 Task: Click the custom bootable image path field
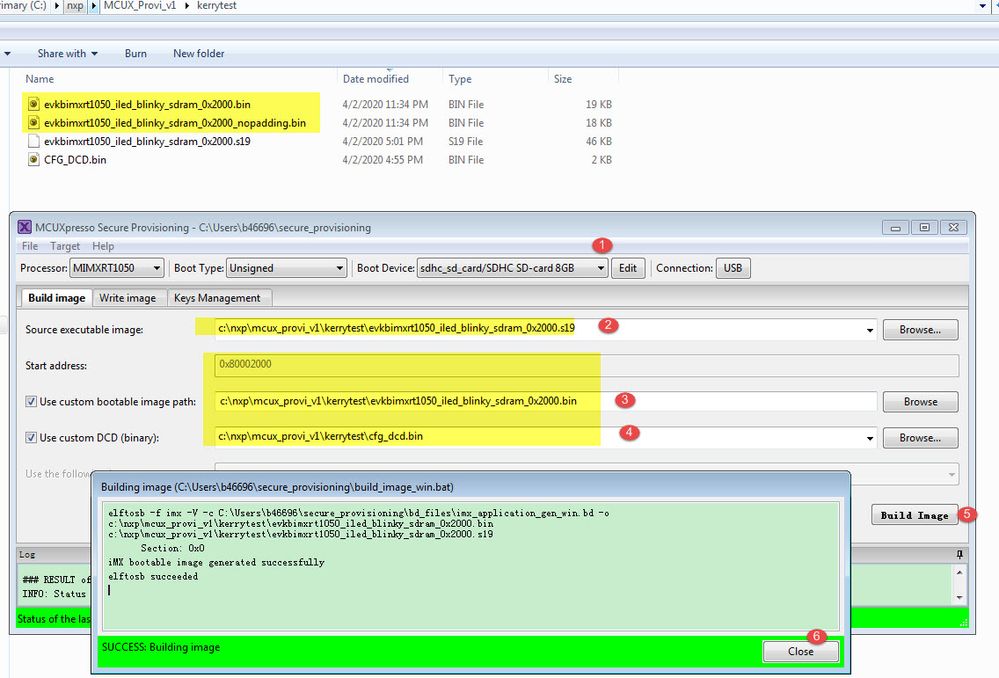(x=546, y=401)
